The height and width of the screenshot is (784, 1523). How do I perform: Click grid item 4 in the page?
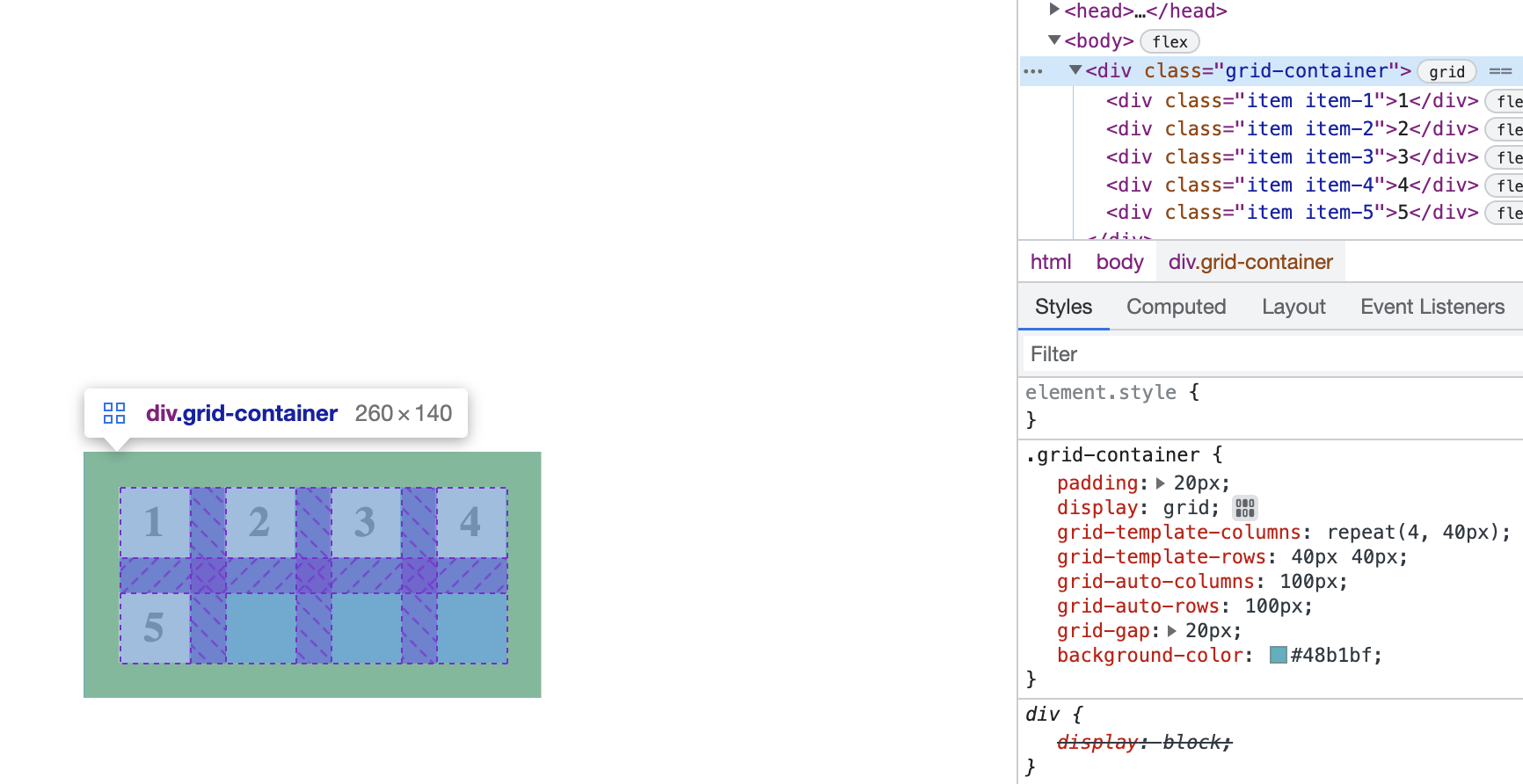(x=471, y=522)
